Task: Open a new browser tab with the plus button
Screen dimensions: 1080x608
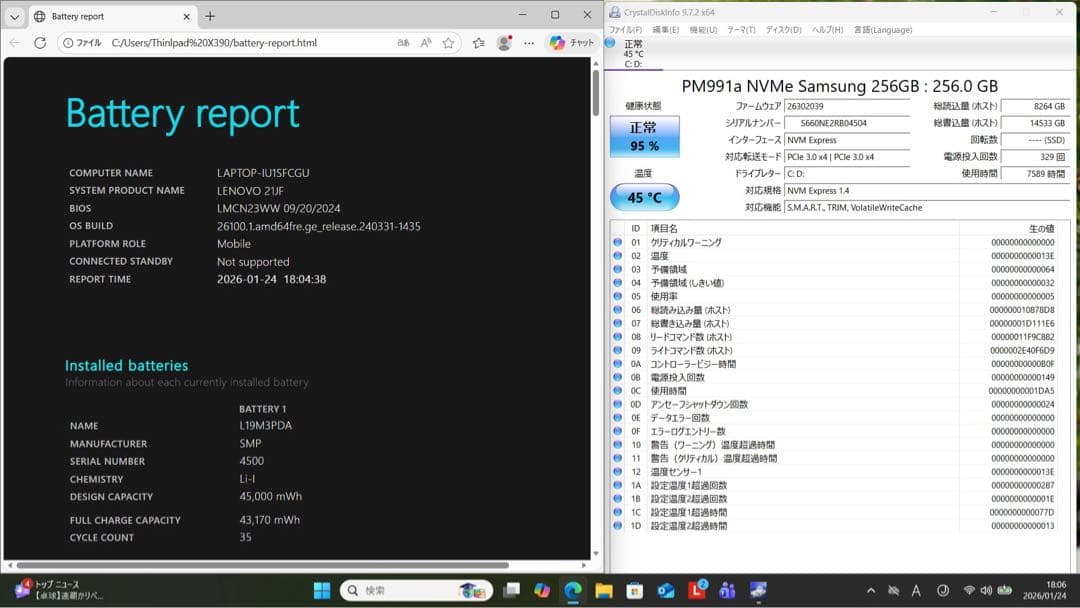Action: point(210,16)
